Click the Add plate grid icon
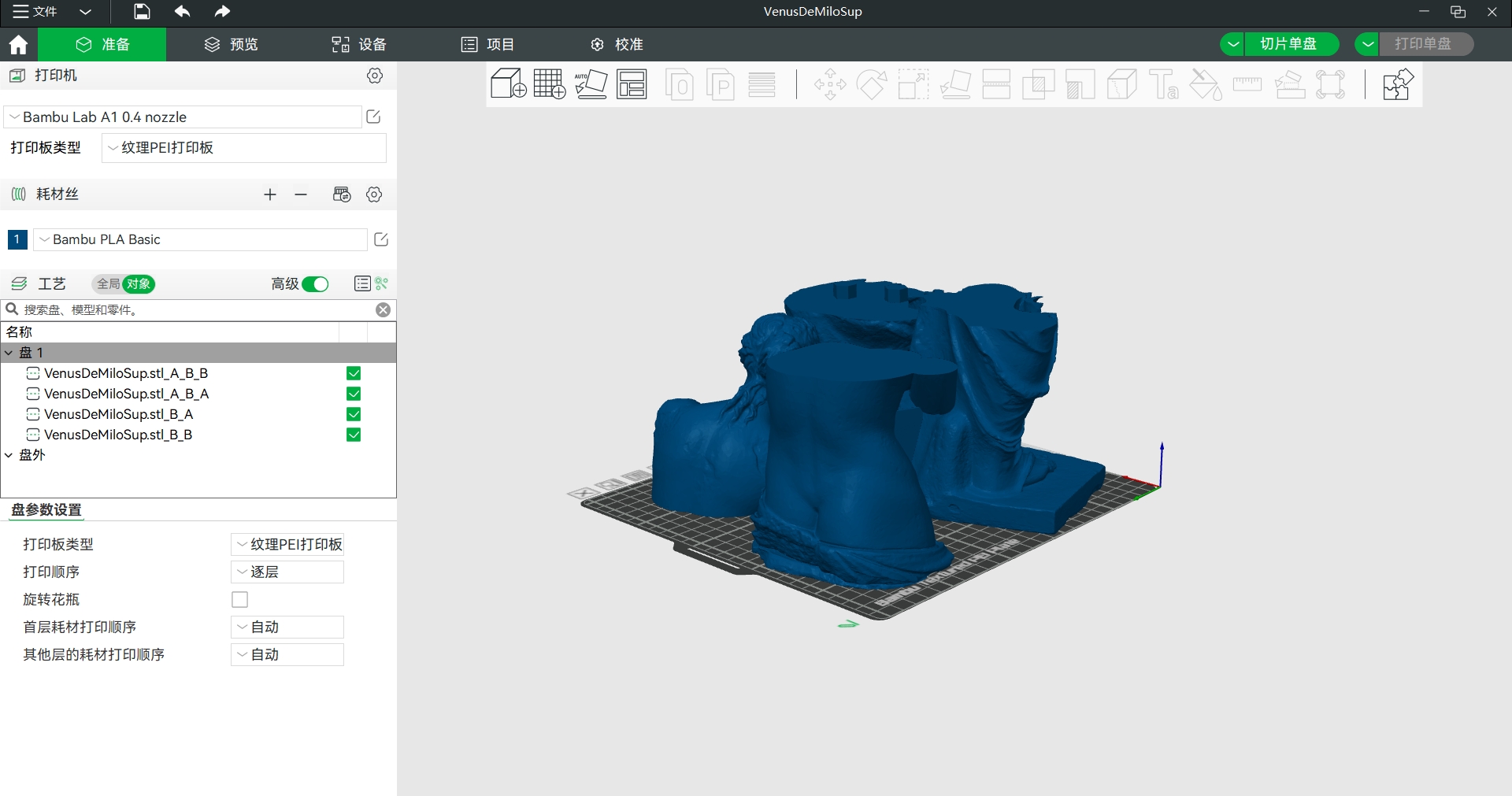 [x=550, y=83]
